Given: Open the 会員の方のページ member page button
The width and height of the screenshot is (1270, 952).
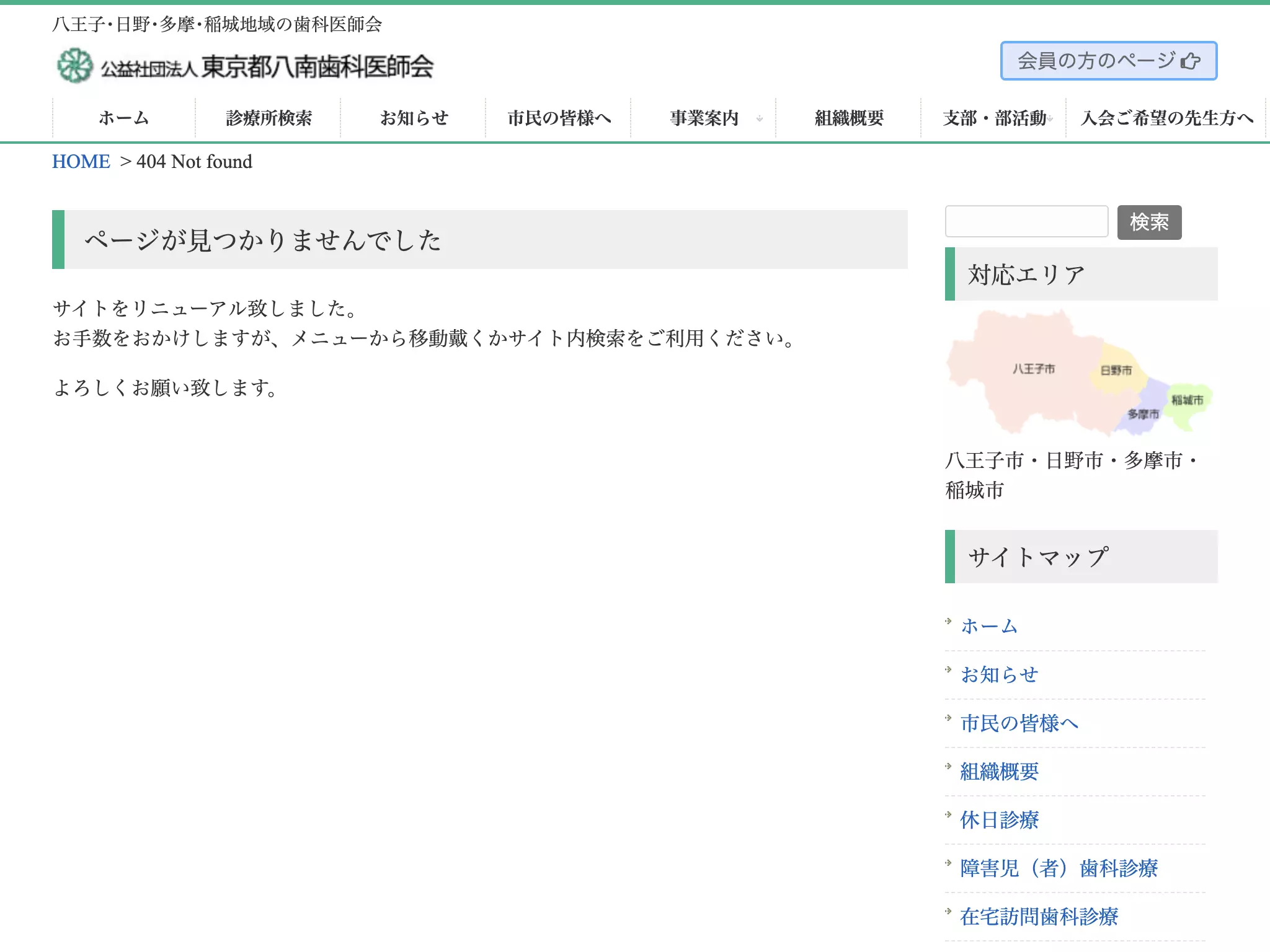Looking at the screenshot, I should (x=1109, y=61).
